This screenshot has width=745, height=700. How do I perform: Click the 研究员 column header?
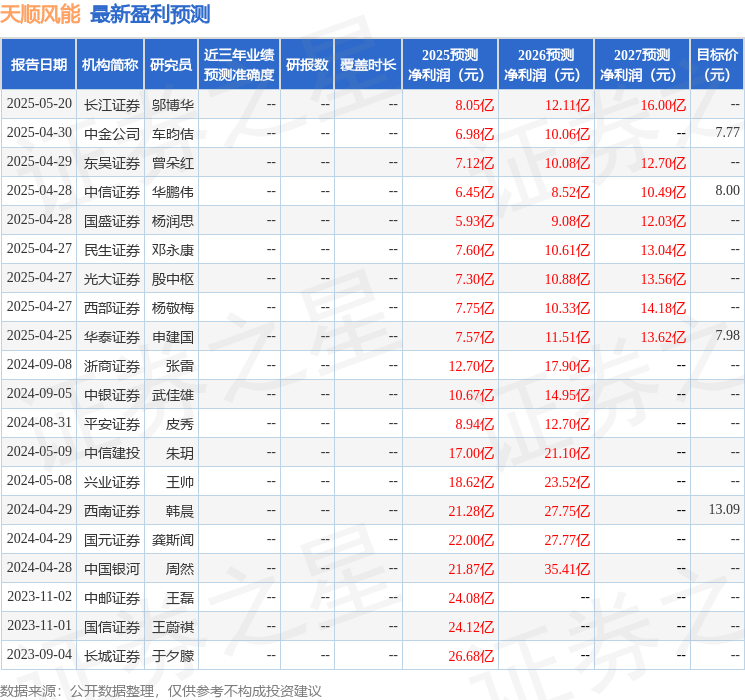pyautogui.click(x=171, y=65)
